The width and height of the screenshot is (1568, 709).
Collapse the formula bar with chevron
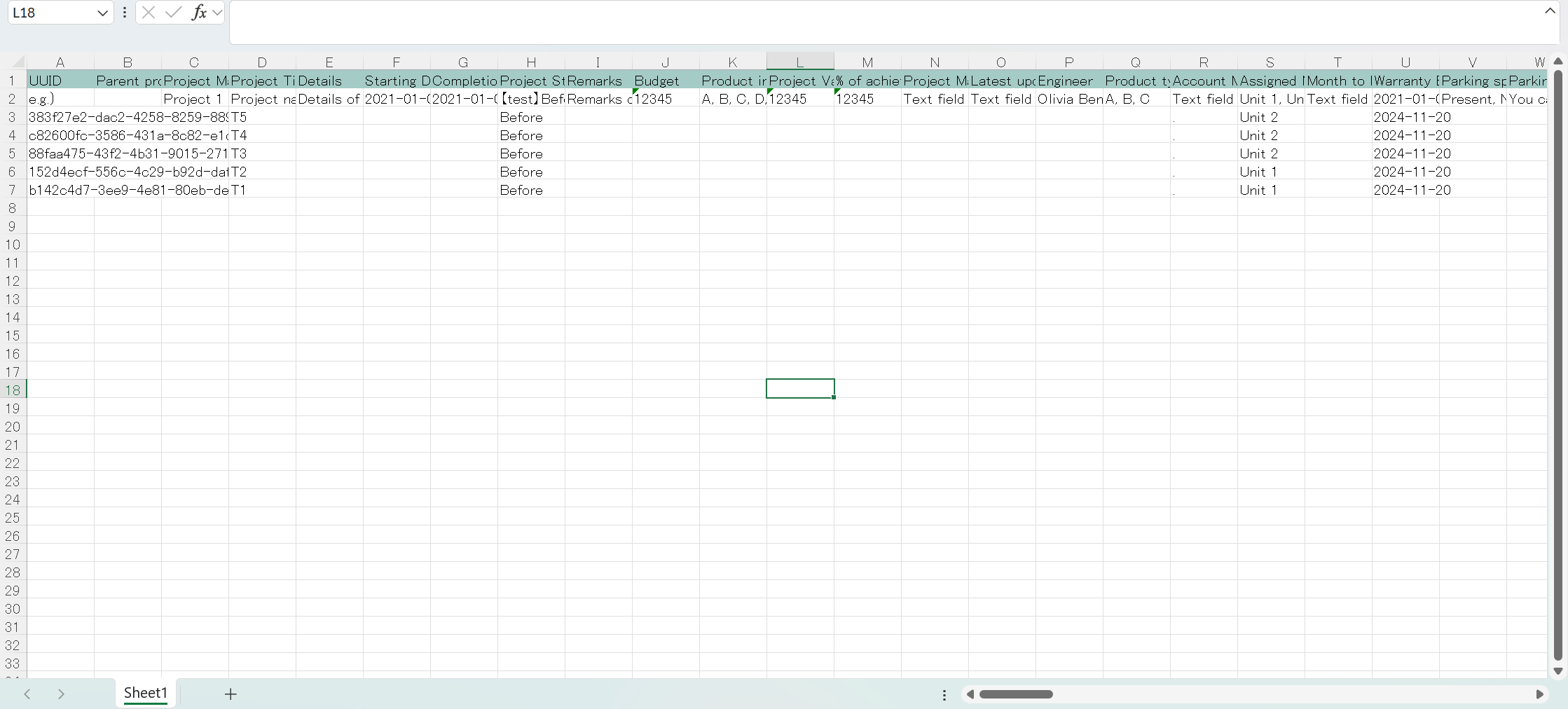coord(1550,11)
